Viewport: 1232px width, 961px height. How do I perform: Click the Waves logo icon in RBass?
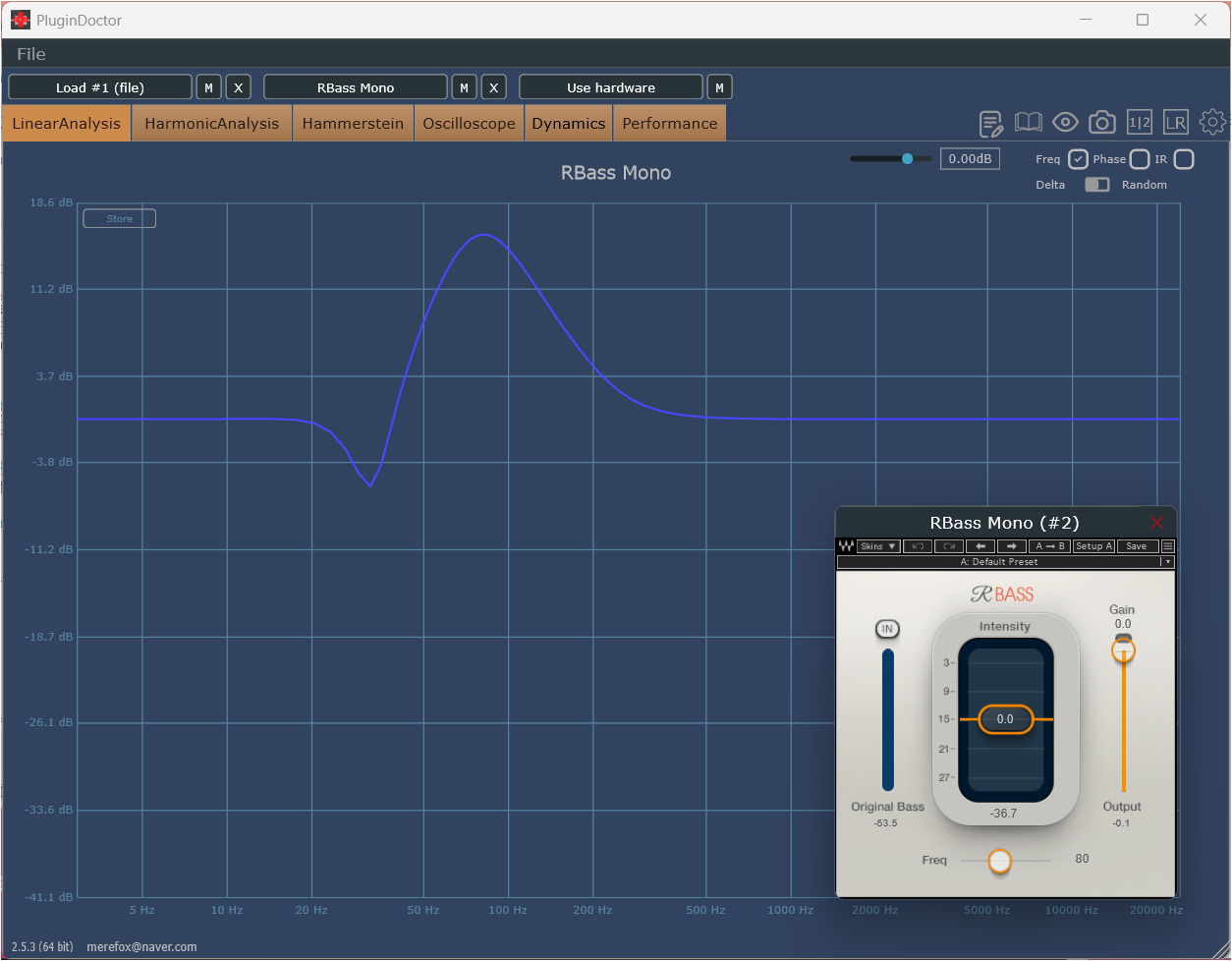tap(846, 546)
